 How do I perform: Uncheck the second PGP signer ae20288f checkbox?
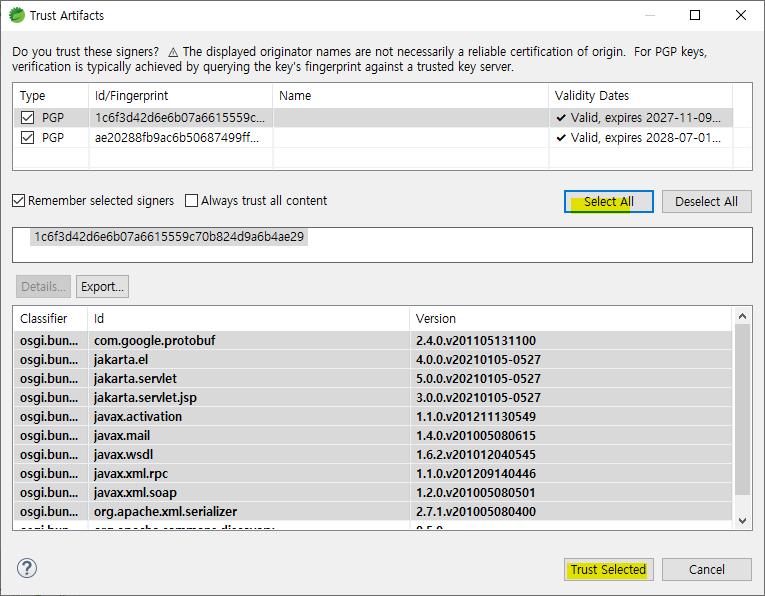pos(28,138)
